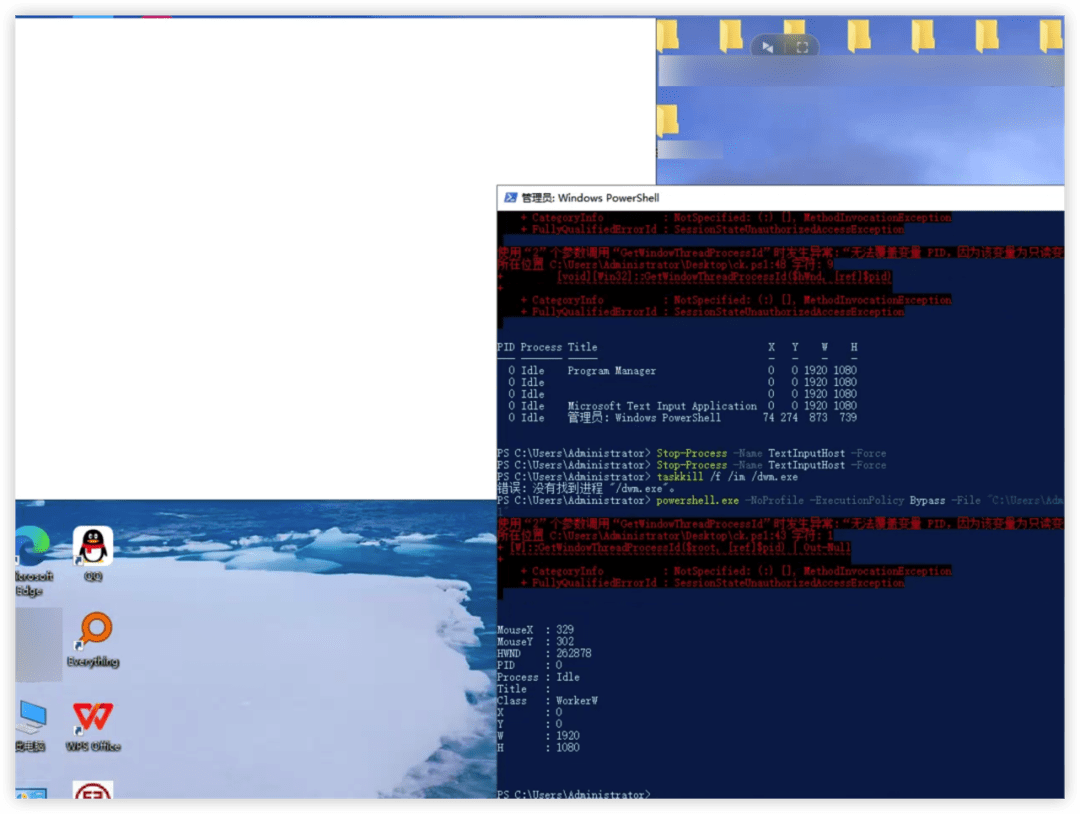This screenshot has height=814, width=1080.
Task: Select the leftmost folder in top row
Action: pos(667,35)
